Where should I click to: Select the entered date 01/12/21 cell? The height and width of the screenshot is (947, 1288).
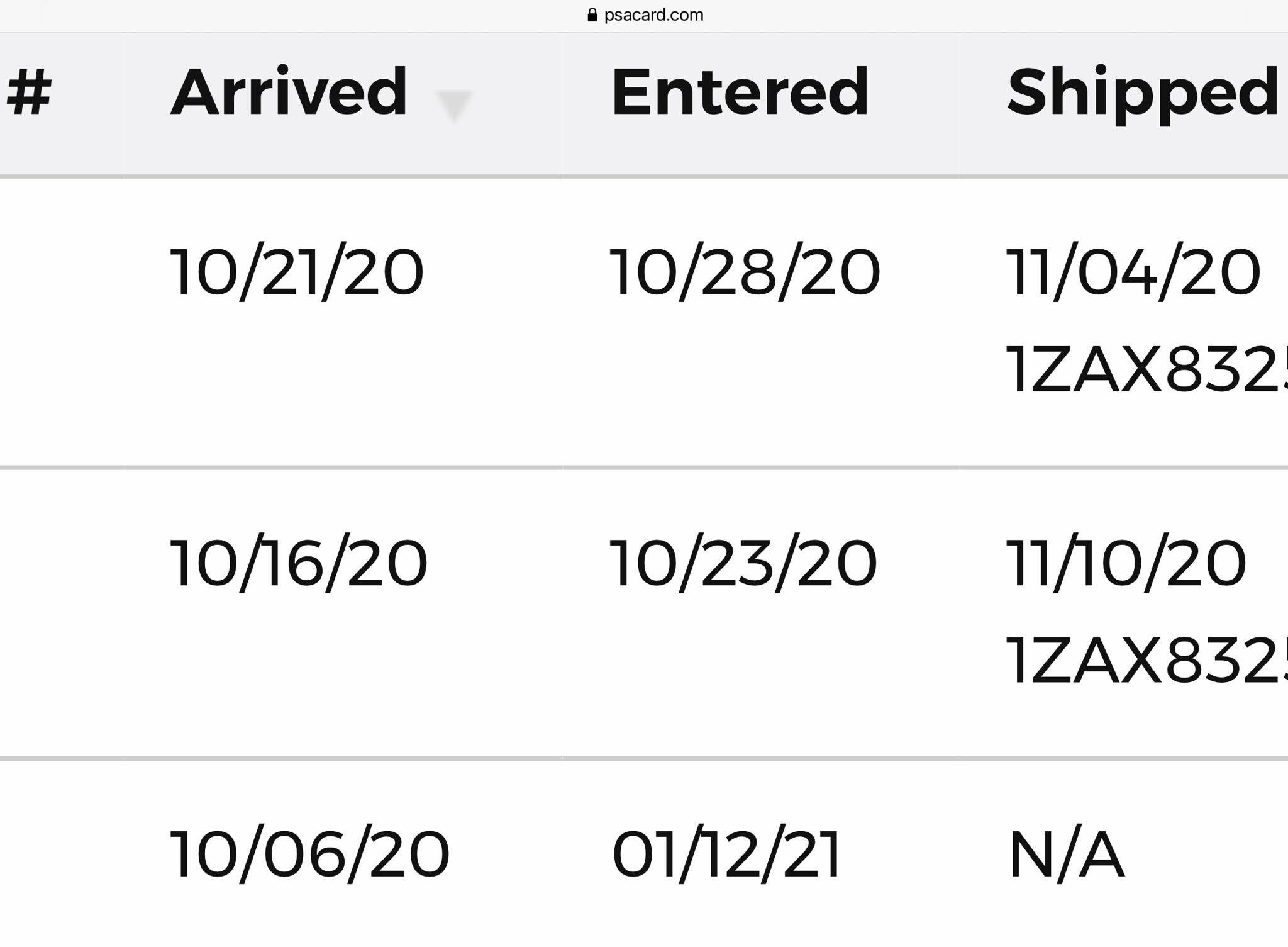click(x=726, y=854)
